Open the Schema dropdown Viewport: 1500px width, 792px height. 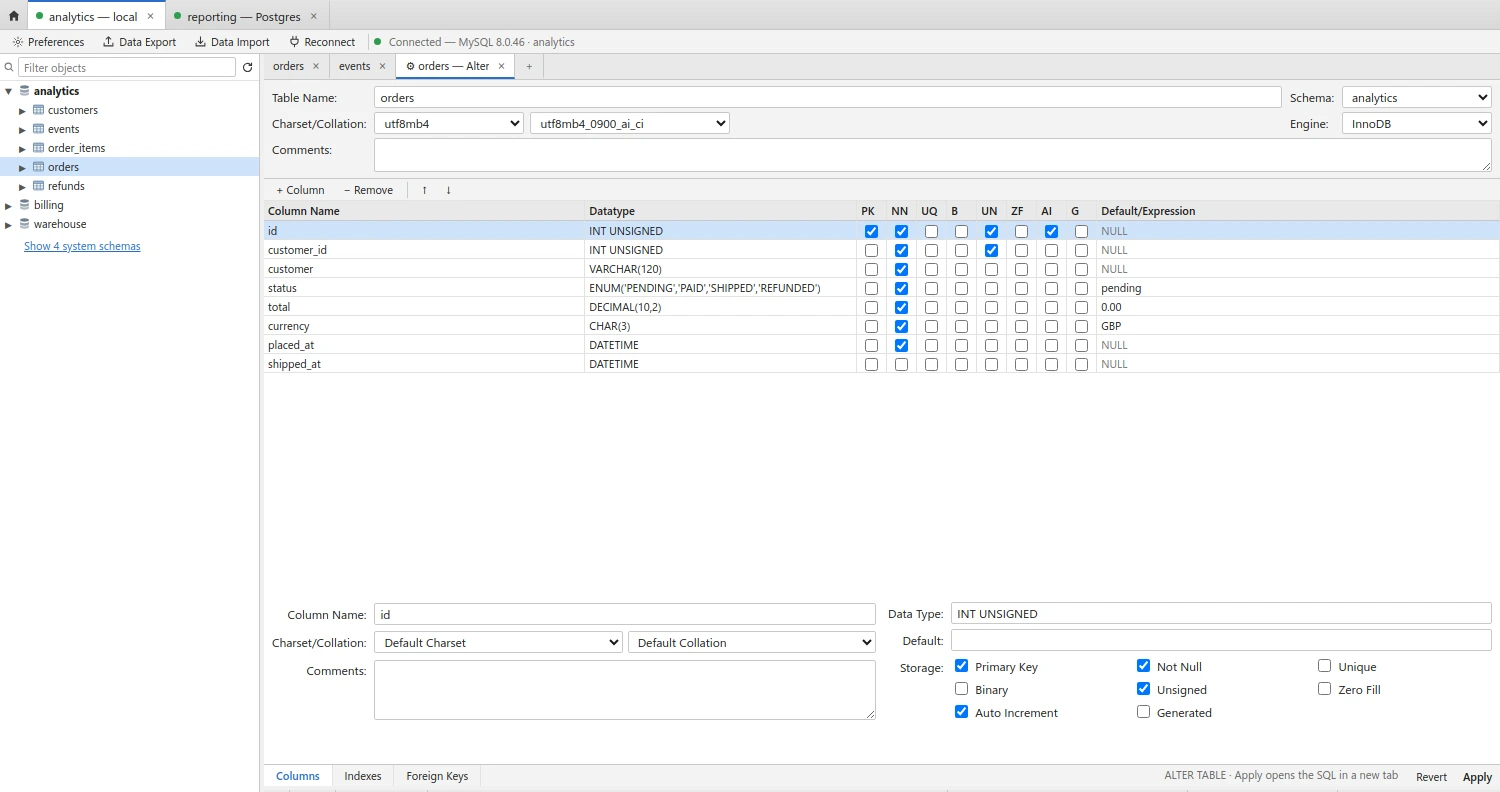tap(1416, 98)
